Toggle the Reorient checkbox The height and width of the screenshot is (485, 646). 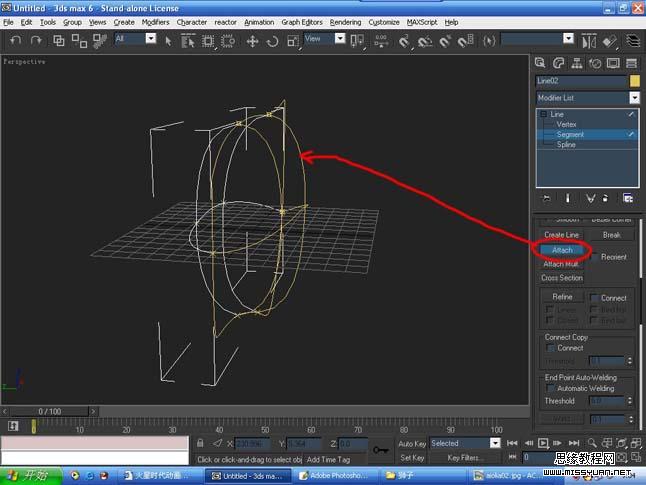[x=595, y=257]
